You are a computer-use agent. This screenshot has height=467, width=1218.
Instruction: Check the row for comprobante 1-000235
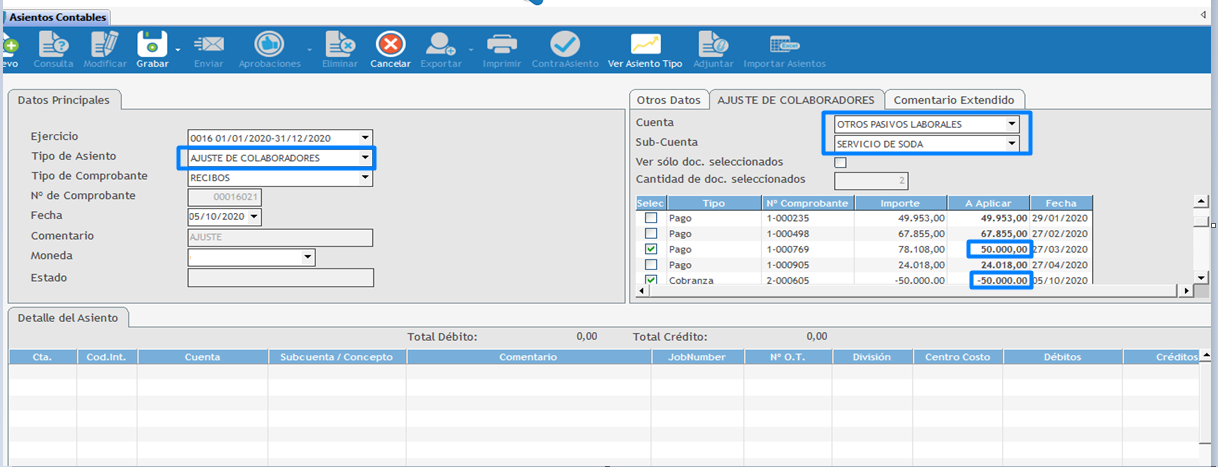651,218
